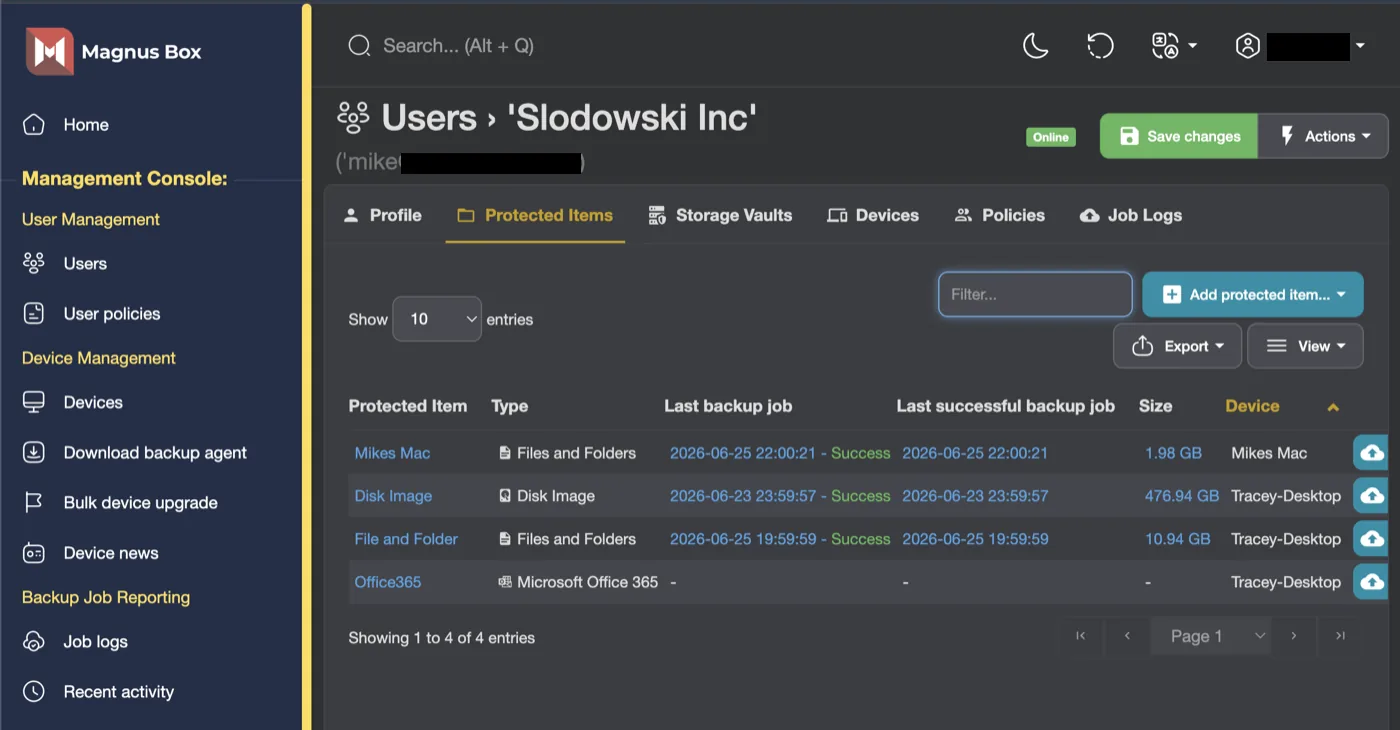Sort by Protected Item column
The height and width of the screenshot is (730, 1400).
(x=408, y=406)
